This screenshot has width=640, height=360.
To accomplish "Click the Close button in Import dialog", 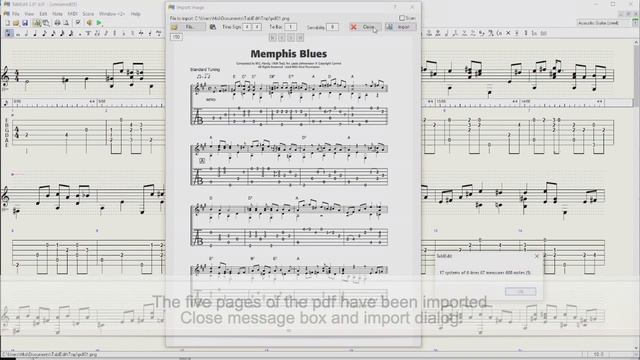I will 365,27.
